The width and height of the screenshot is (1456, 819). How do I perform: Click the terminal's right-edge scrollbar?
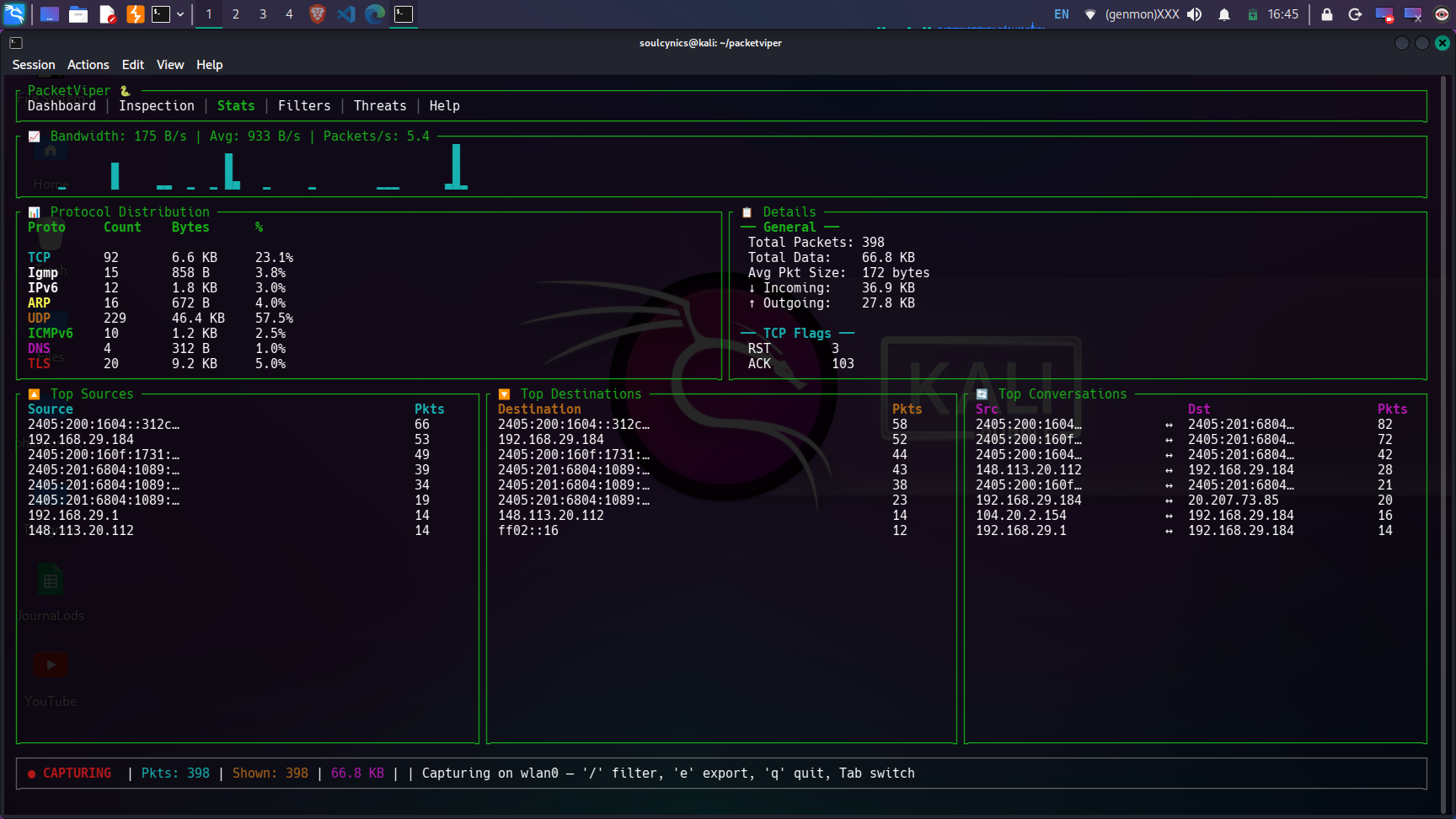[x=1444, y=421]
